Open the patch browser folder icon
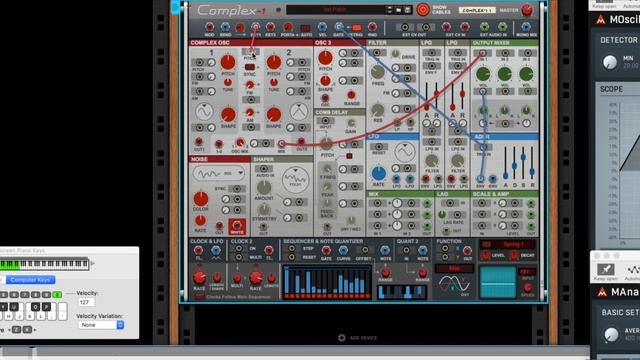Viewport: 640px width, 360px height. point(399,10)
